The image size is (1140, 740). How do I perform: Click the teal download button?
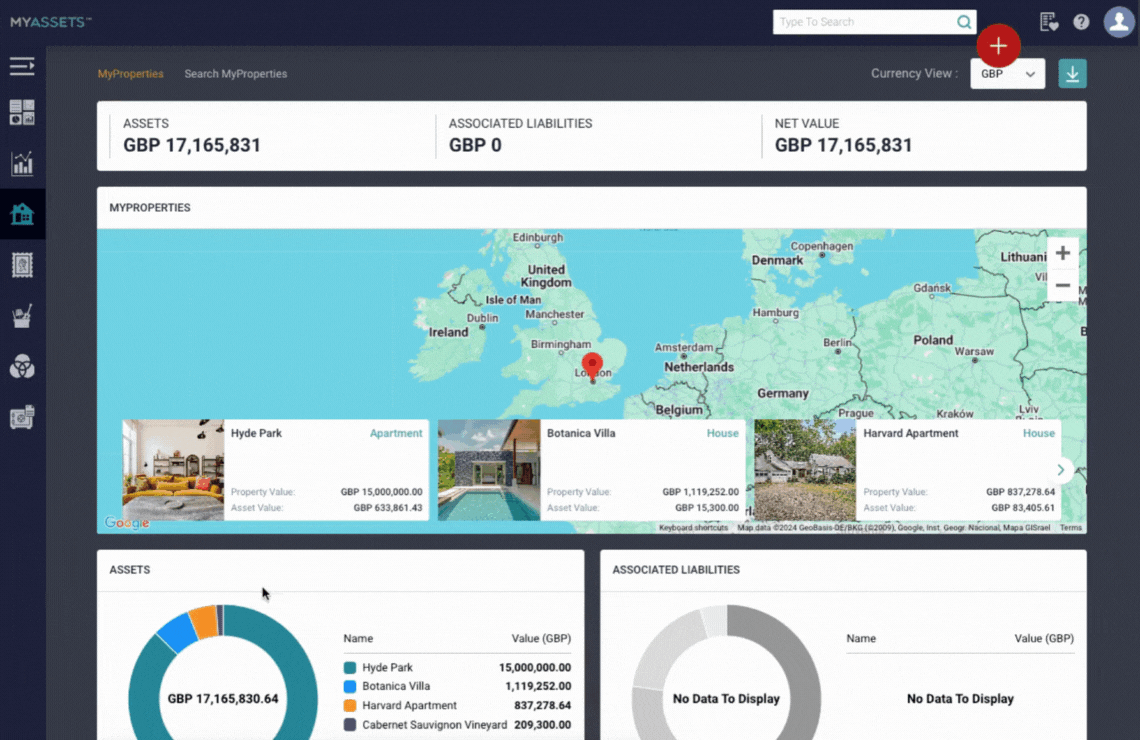tap(1072, 73)
